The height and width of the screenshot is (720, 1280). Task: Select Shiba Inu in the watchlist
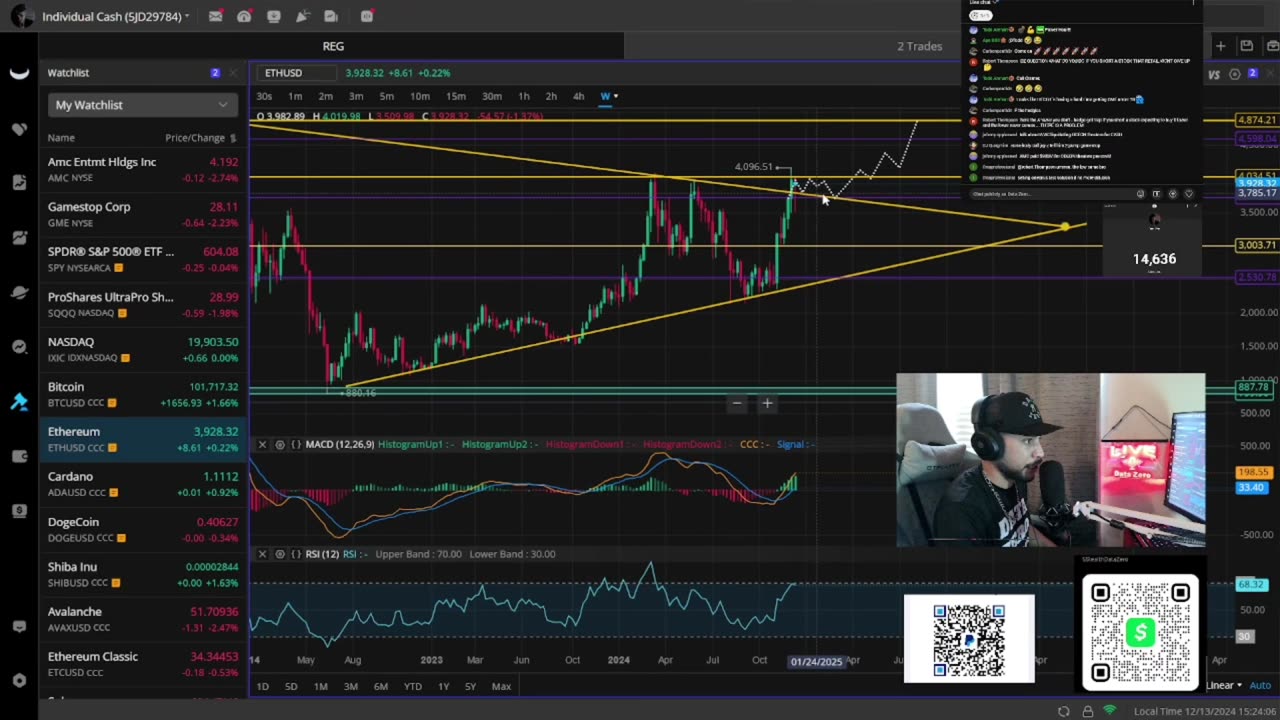[141, 575]
